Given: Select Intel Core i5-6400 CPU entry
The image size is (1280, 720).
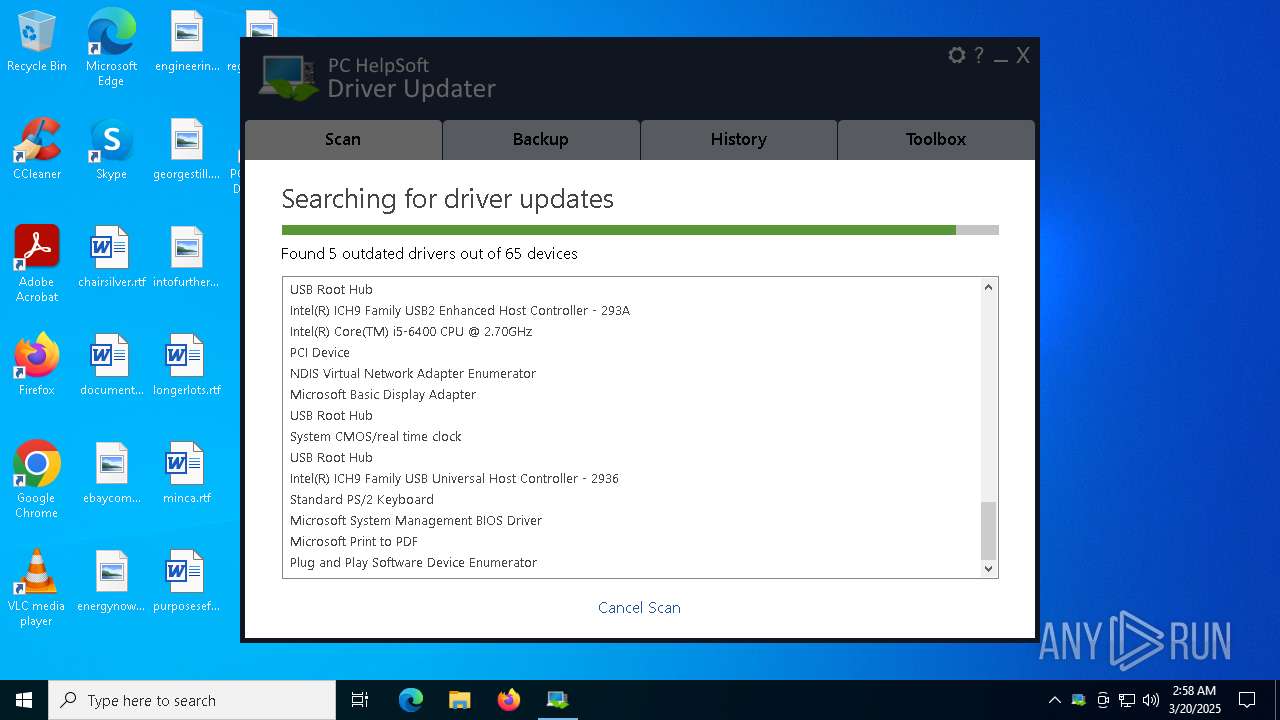Looking at the screenshot, I should click(411, 331).
